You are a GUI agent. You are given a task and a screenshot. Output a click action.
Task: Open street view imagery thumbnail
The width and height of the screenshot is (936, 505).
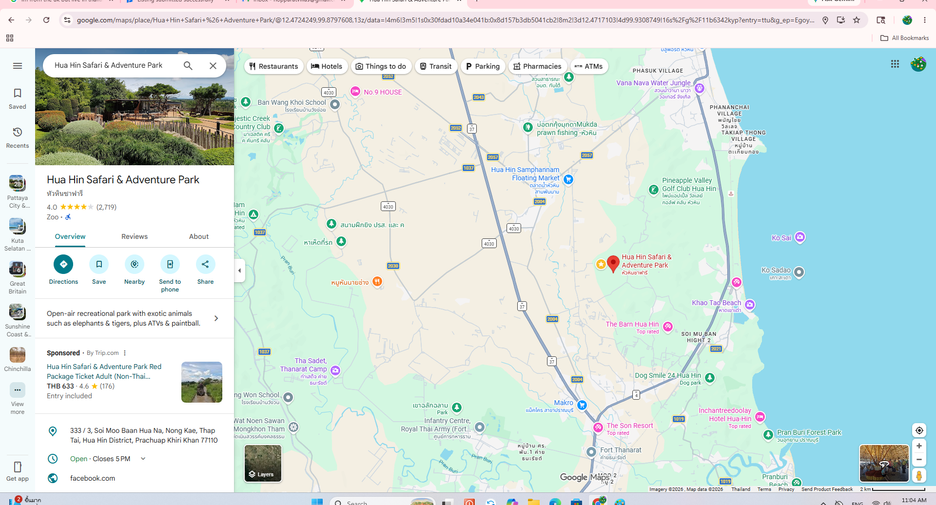click(883, 463)
